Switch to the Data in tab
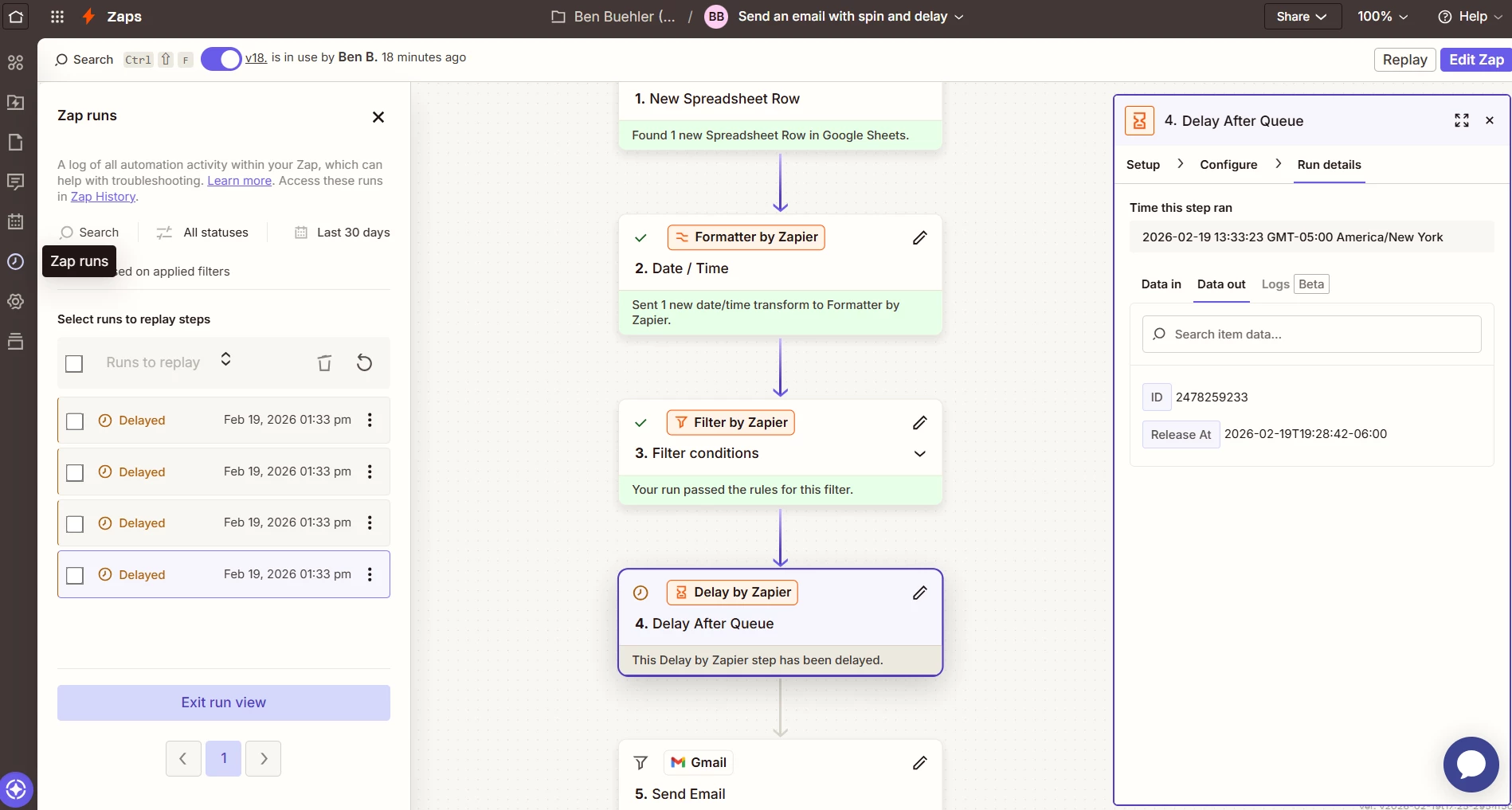Viewport: 1512px width, 810px height. [x=1161, y=284]
